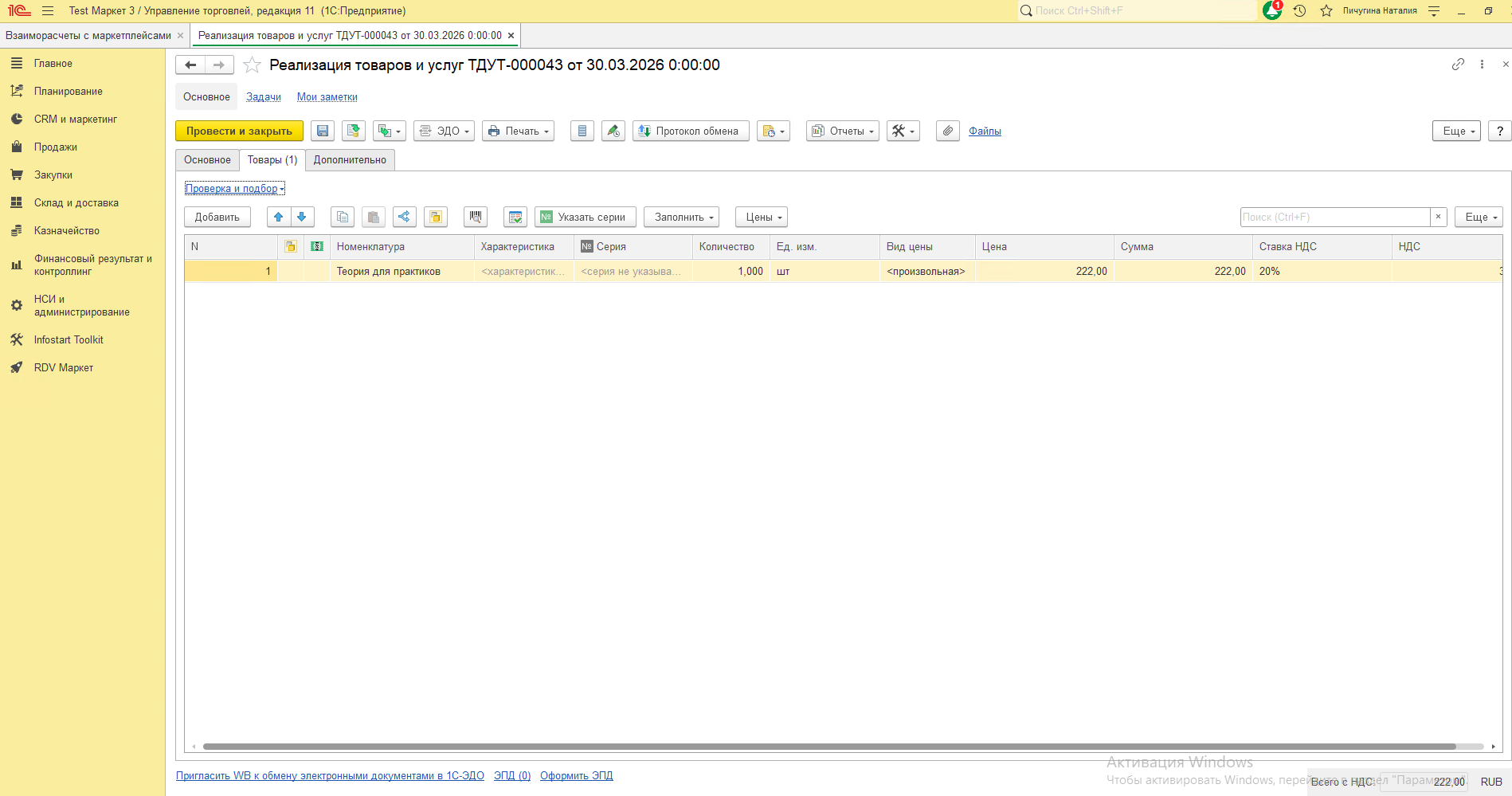
Task: Open the ЭДО dropdown menu
Action: click(444, 131)
